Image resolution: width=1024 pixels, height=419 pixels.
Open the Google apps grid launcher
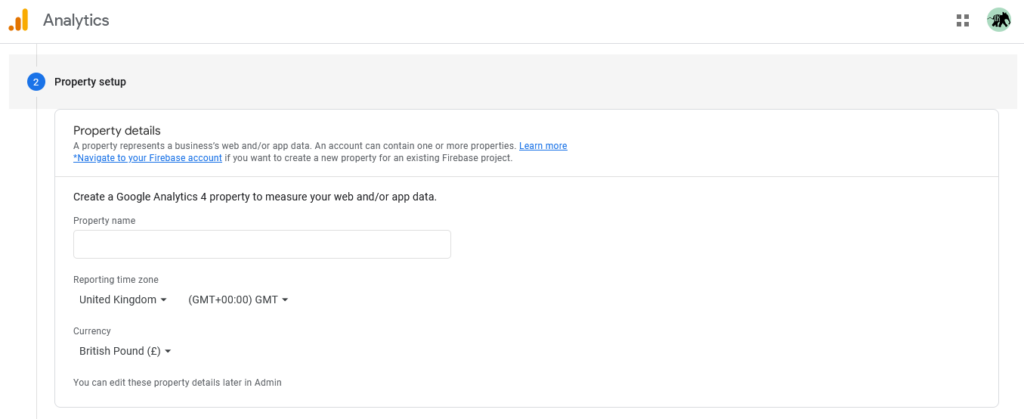pos(963,20)
